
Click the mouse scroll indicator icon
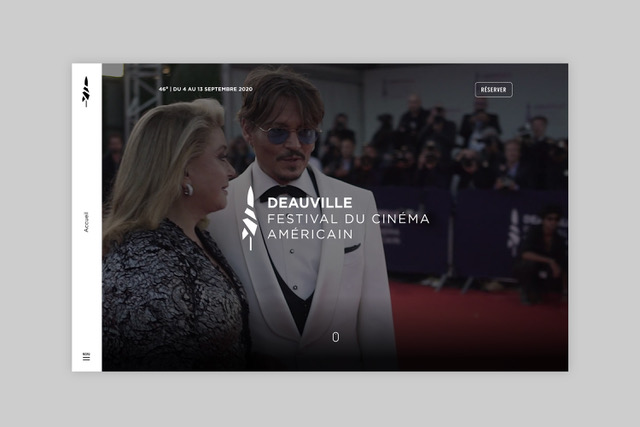coord(336,337)
